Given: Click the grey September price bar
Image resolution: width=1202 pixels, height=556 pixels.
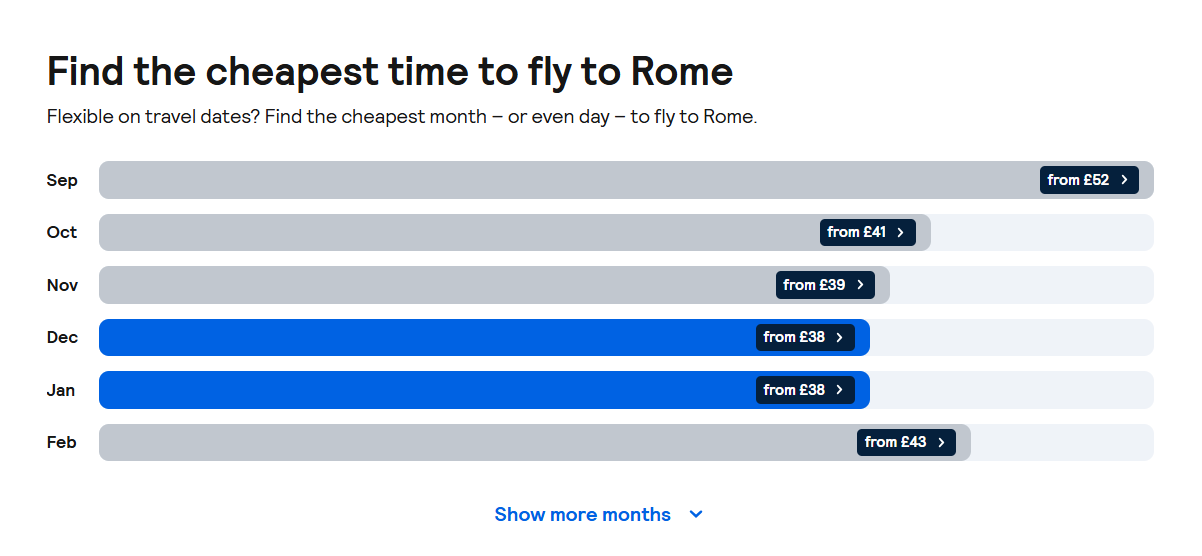Looking at the screenshot, I should pyautogui.click(x=626, y=180).
